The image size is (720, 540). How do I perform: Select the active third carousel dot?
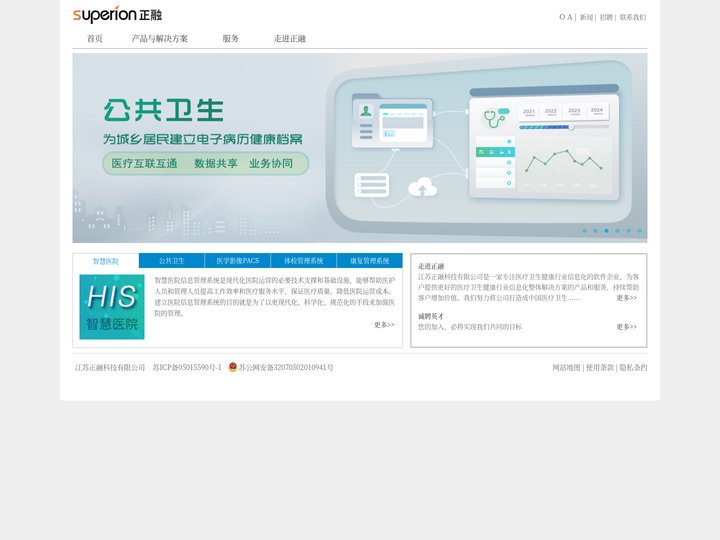(x=607, y=231)
